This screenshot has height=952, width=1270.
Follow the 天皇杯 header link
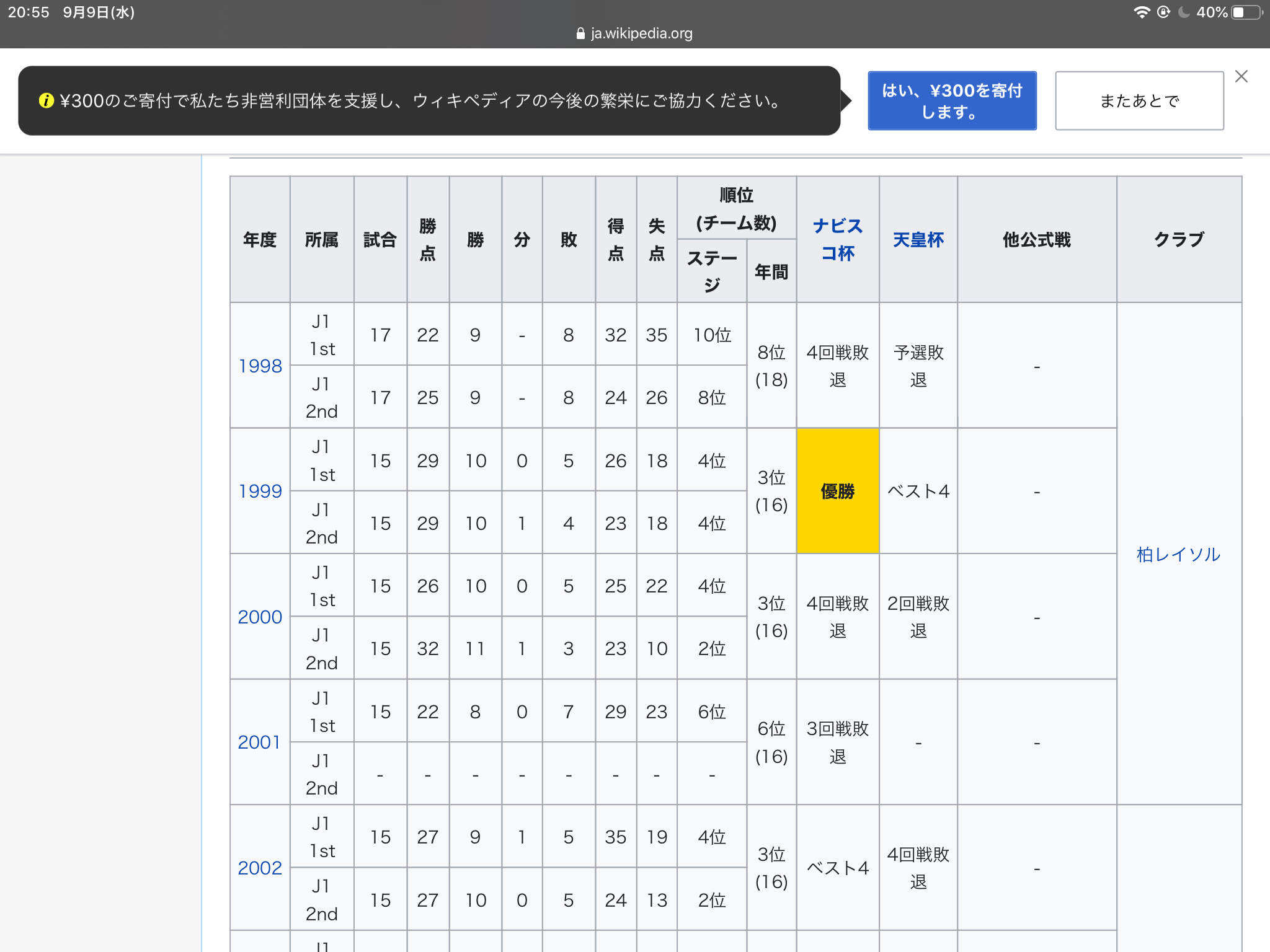point(918,239)
